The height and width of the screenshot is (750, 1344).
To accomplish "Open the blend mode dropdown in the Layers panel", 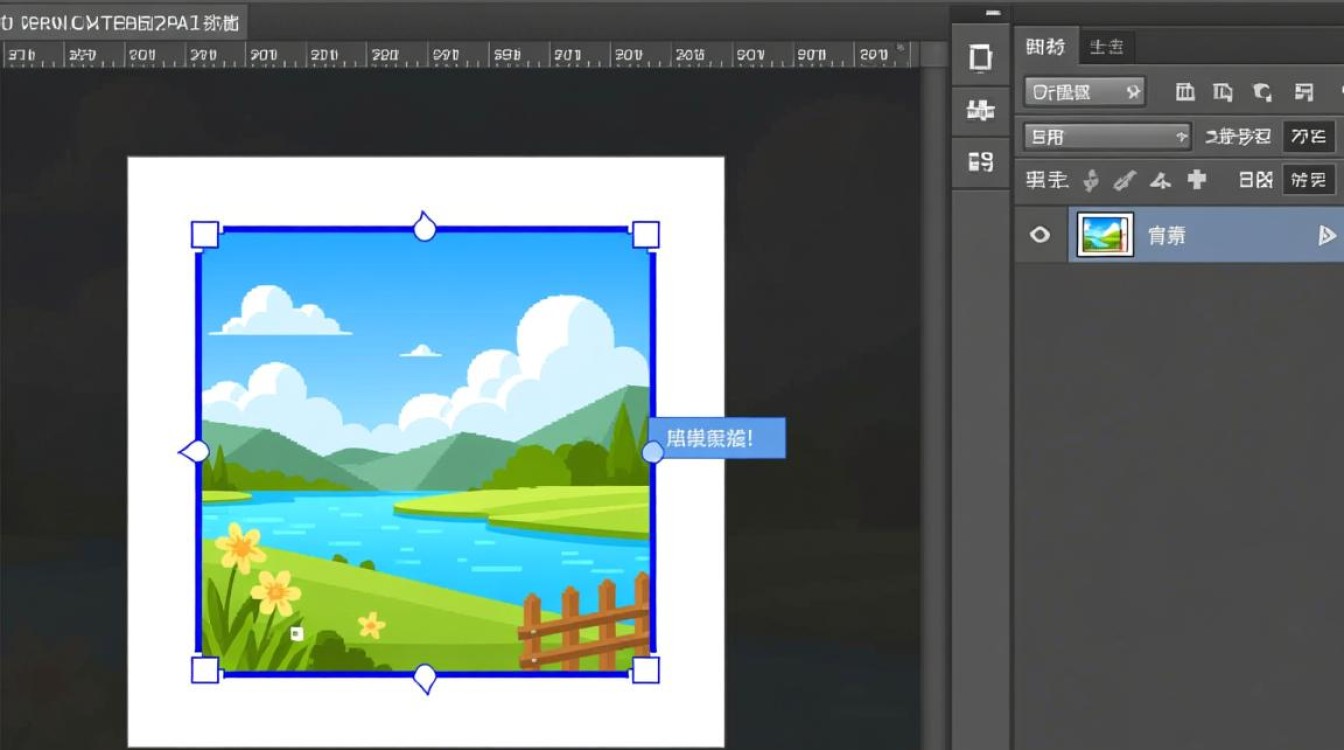I will 1107,137.
